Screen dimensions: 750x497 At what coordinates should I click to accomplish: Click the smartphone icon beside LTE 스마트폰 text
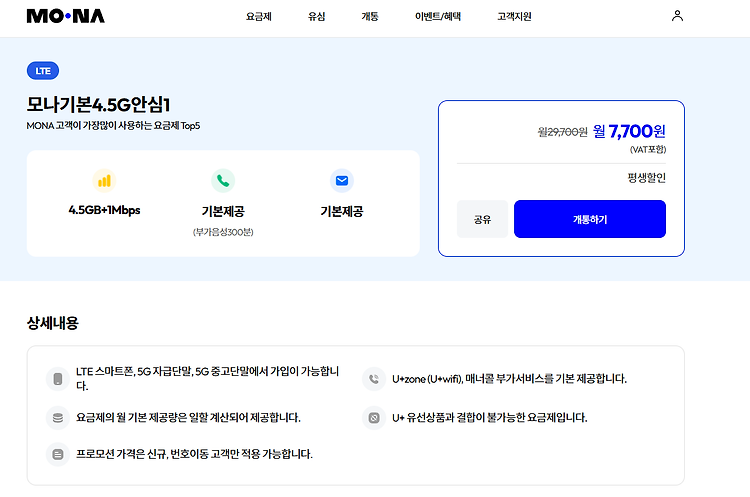(x=58, y=379)
